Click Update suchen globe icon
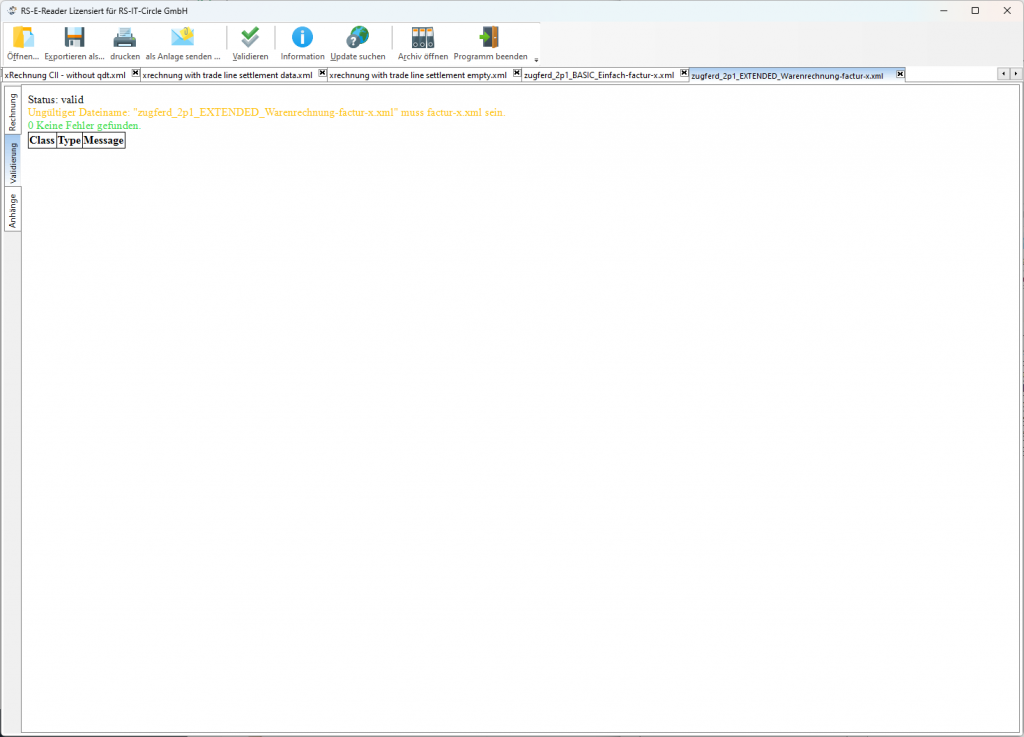This screenshot has width=1024, height=737. coord(357,38)
